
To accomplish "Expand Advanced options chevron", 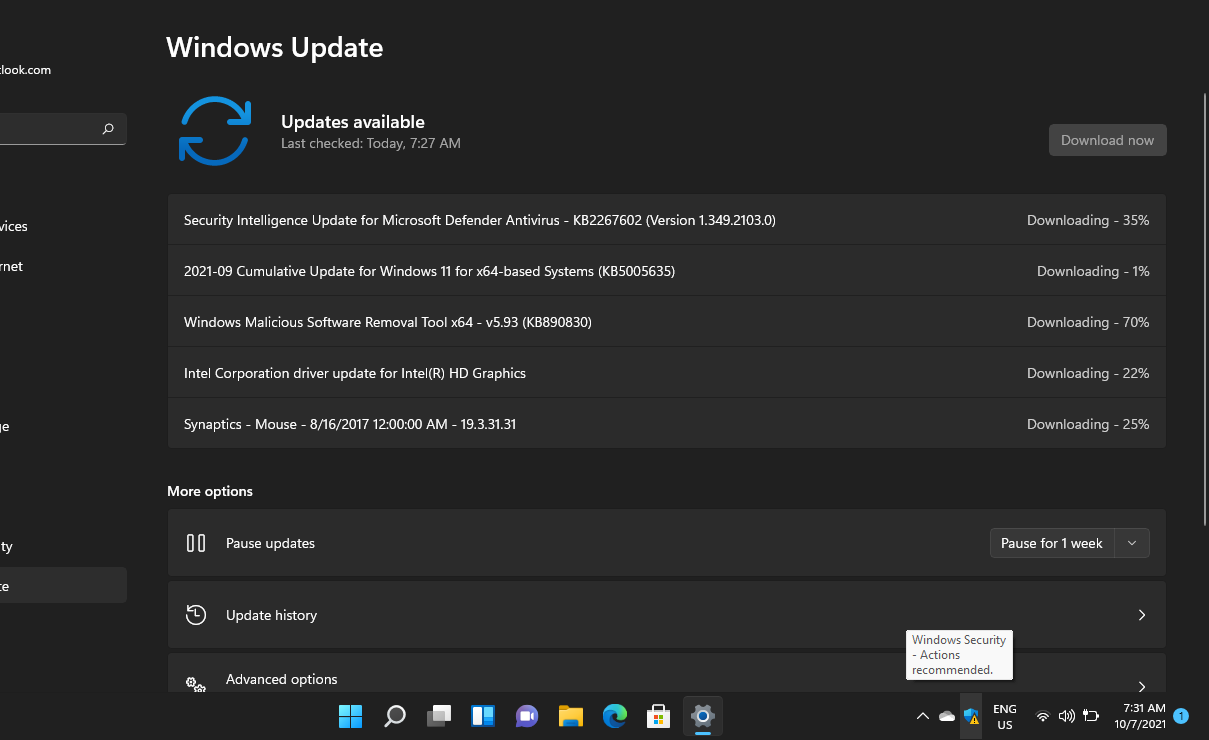I will (1142, 686).
